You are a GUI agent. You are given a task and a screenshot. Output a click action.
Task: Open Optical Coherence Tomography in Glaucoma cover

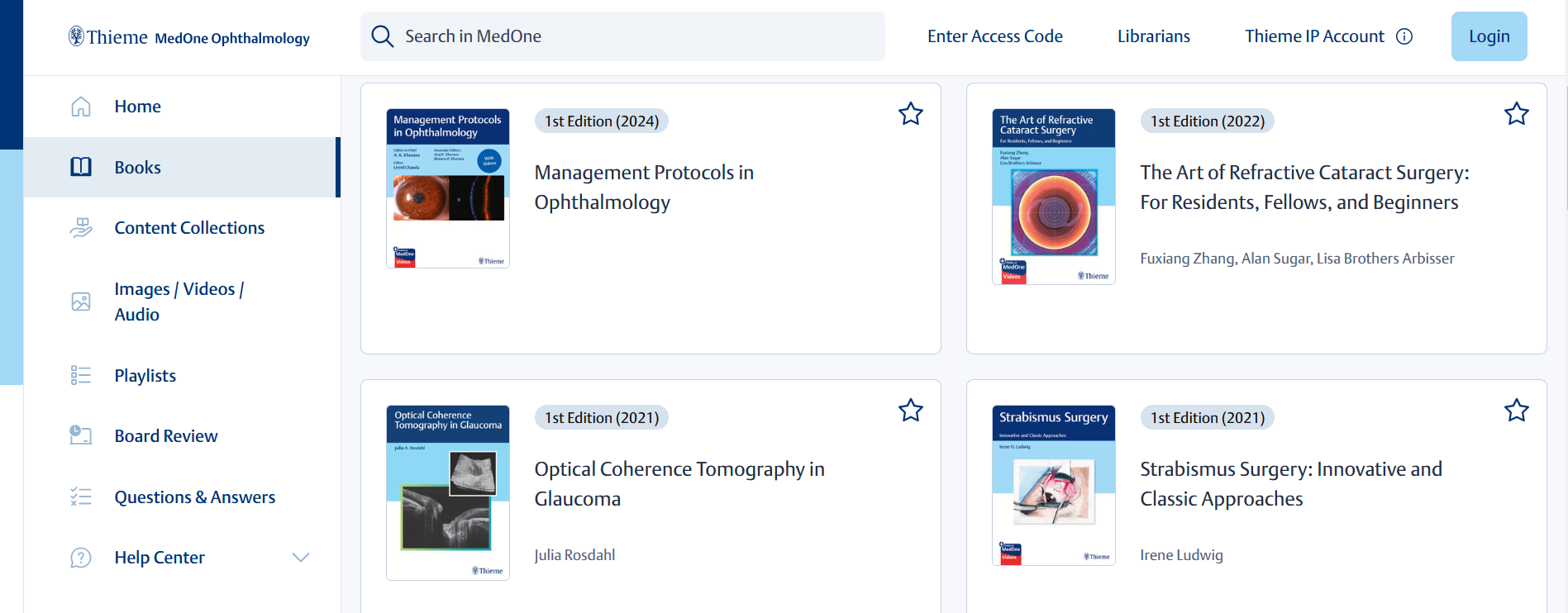point(448,492)
